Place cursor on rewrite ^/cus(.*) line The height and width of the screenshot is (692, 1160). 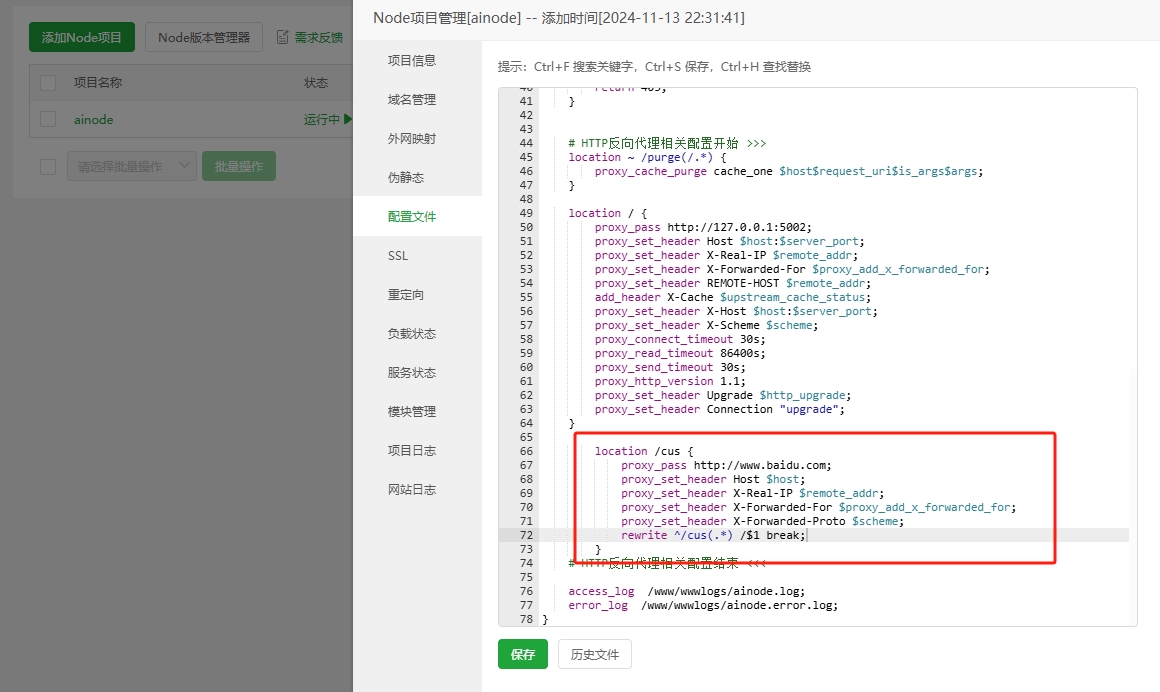point(713,535)
